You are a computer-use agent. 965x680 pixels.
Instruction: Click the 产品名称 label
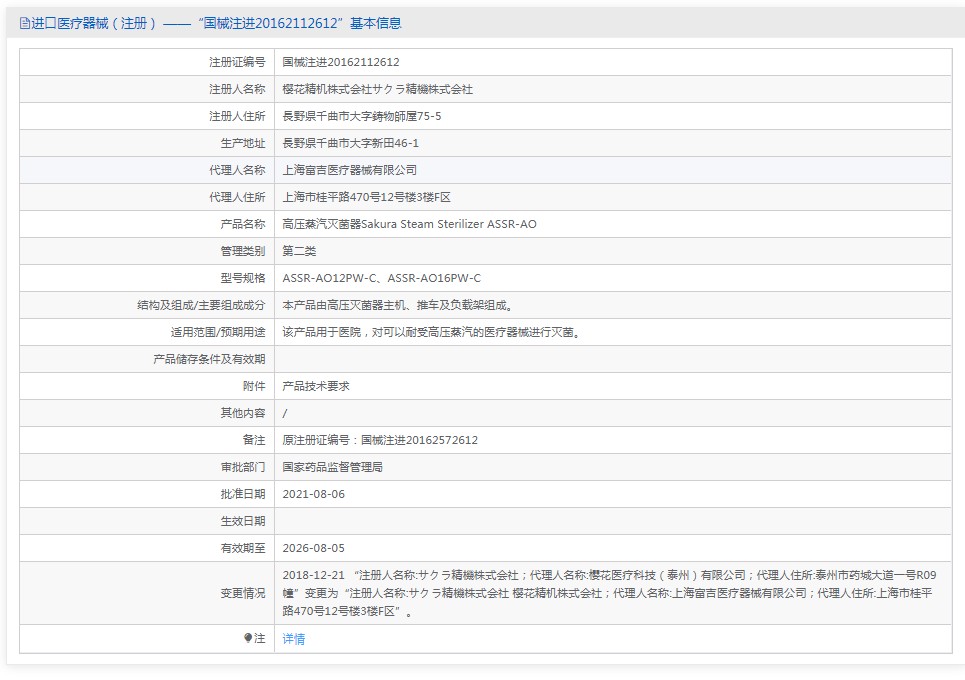tap(242, 225)
